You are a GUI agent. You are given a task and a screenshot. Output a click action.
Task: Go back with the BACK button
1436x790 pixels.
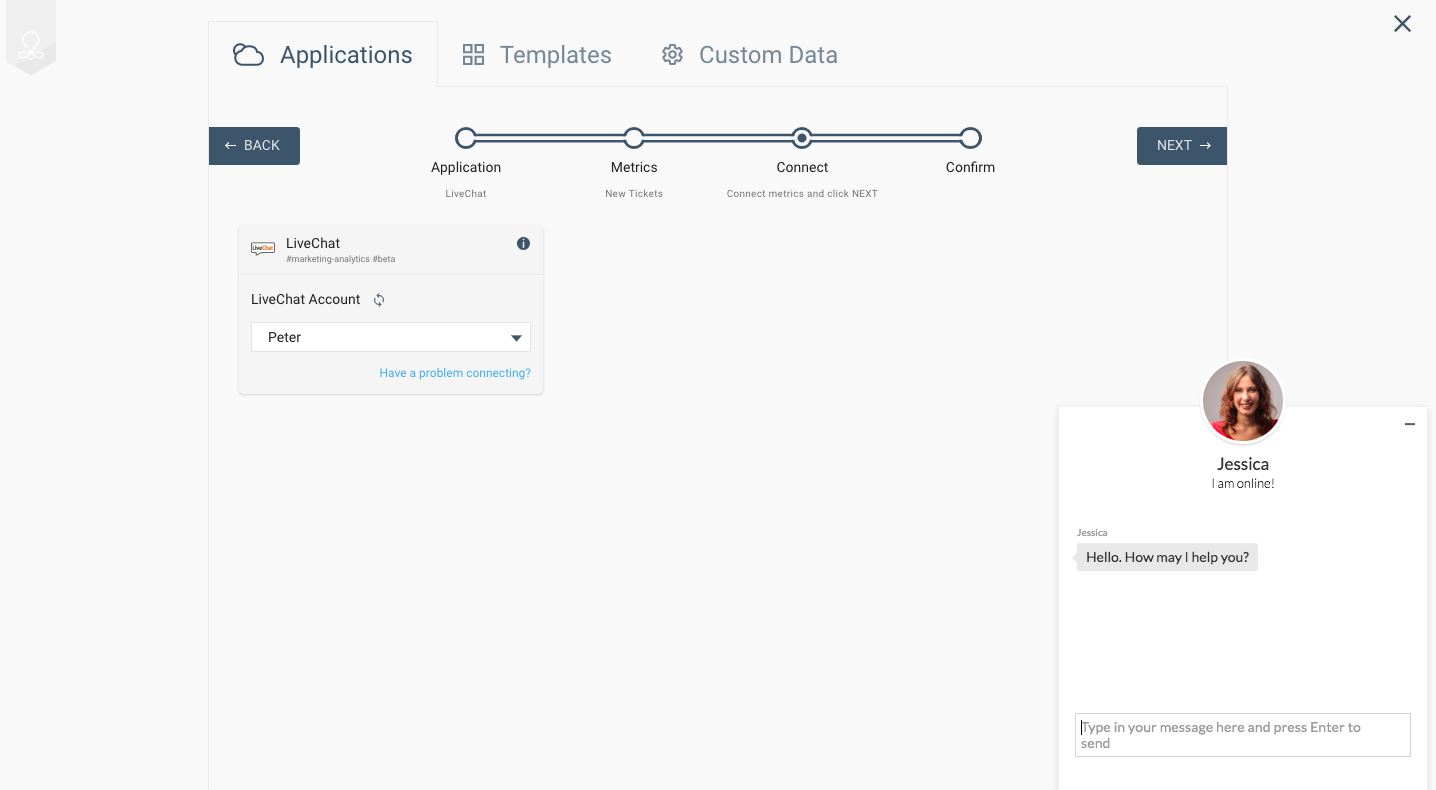coord(254,146)
